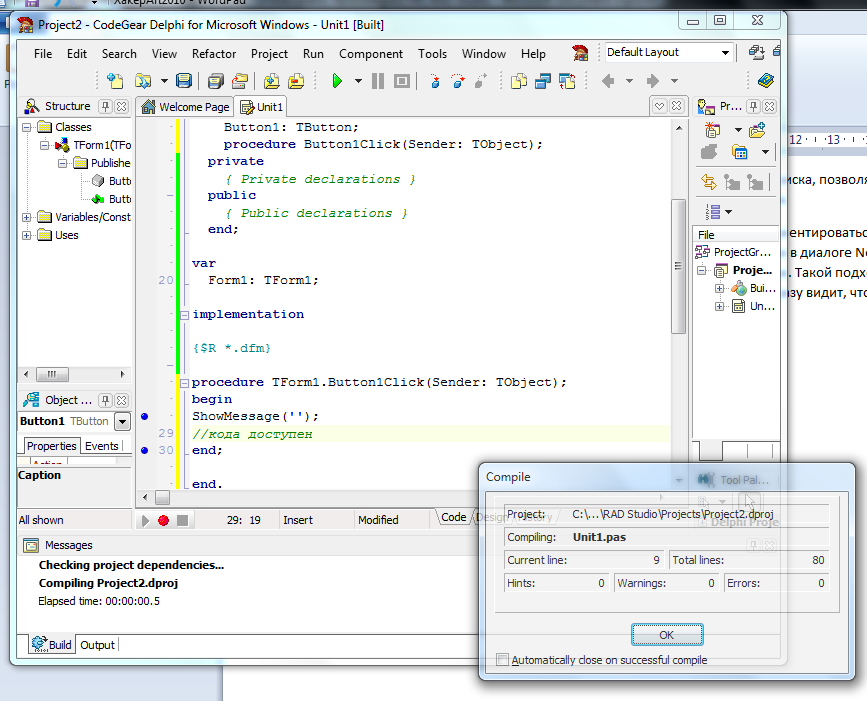Open the Button1 TButton component selector
The image size is (867, 701).
[122, 422]
